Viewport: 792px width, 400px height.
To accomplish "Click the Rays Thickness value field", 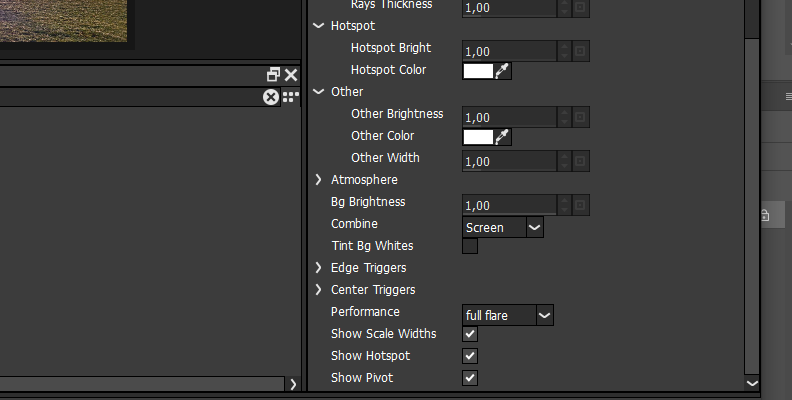I will click(x=509, y=8).
